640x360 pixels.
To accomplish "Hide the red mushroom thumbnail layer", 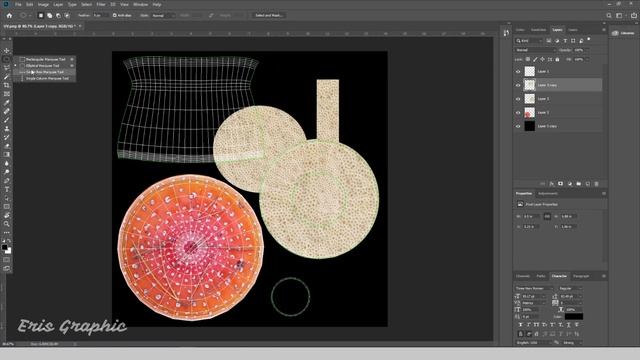I will [518, 113].
